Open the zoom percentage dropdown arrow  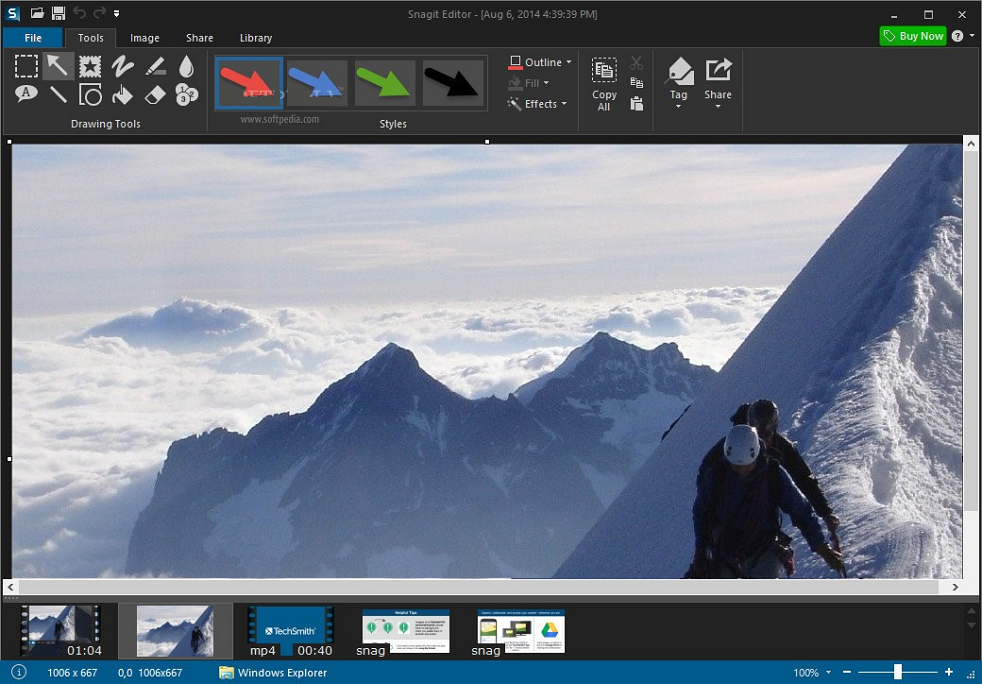point(829,672)
